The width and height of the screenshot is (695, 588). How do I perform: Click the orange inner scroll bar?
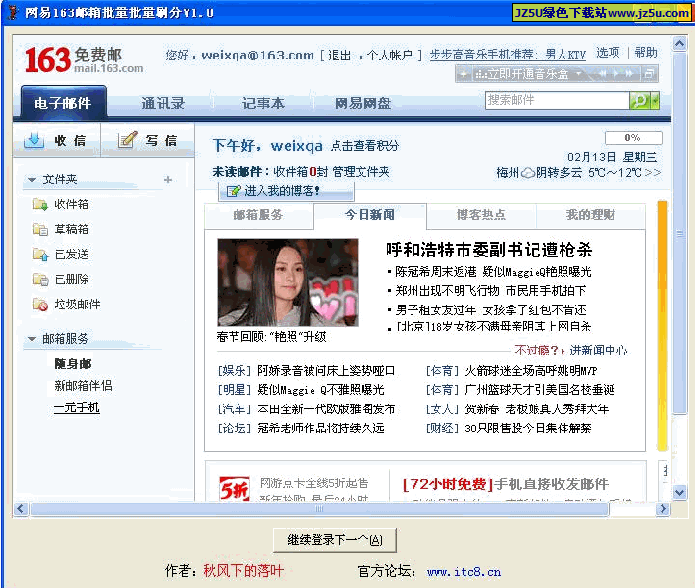click(x=662, y=326)
